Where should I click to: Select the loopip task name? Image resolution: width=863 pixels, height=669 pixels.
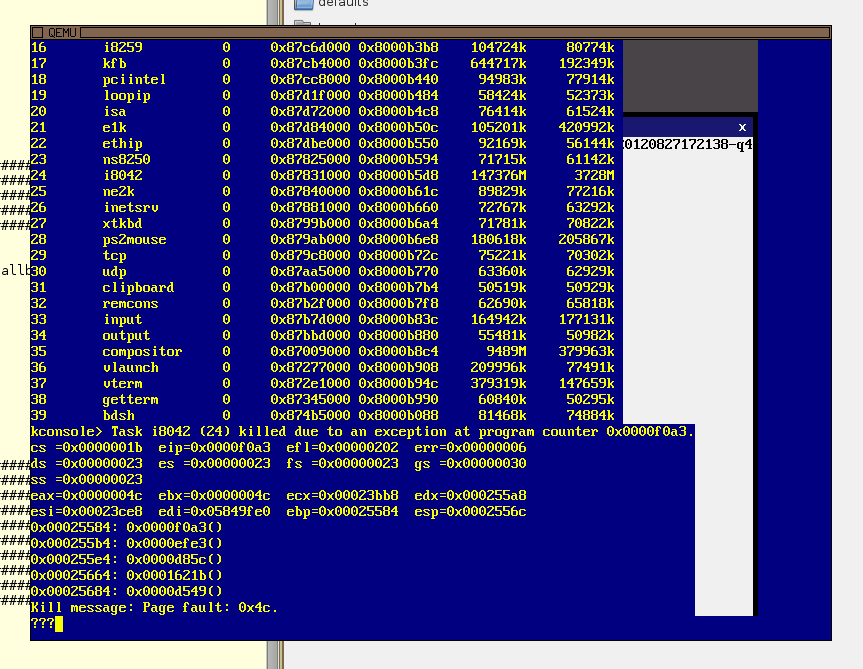pyautogui.click(x=127, y=96)
